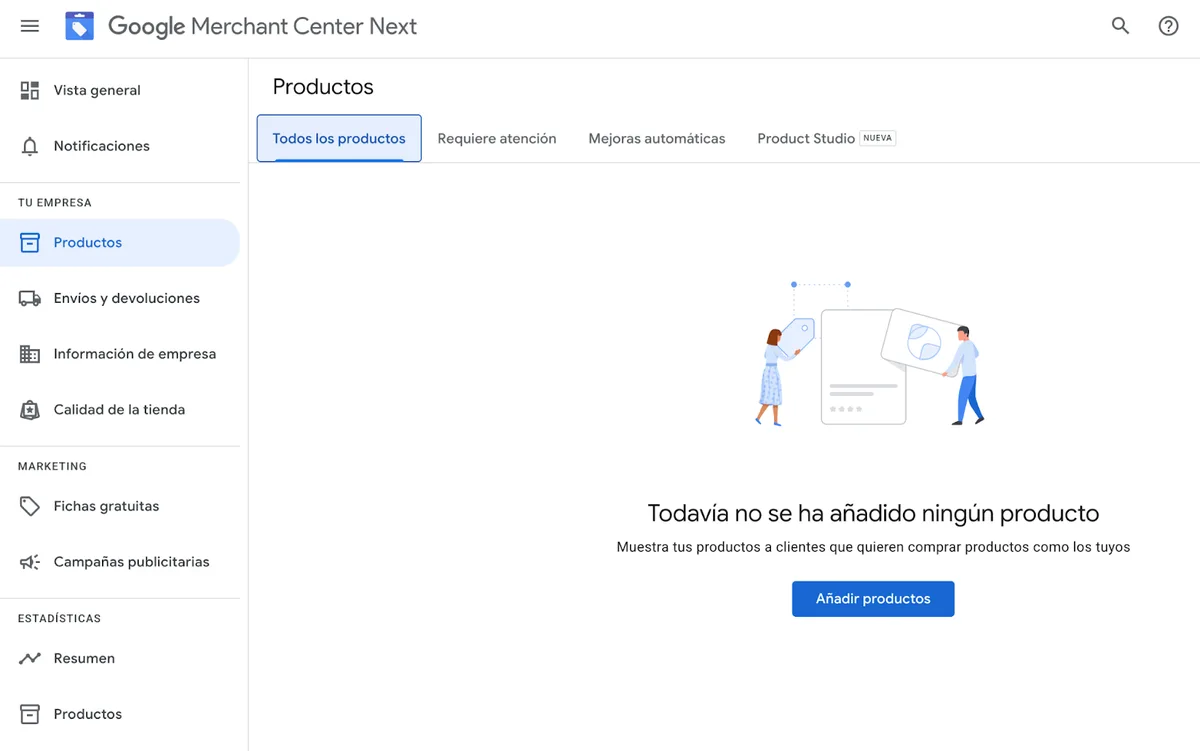Open the search magnifier icon
Image resolution: width=1200 pixels, height=751 pixels.
pyautogui.click(x=1120, y=26)
